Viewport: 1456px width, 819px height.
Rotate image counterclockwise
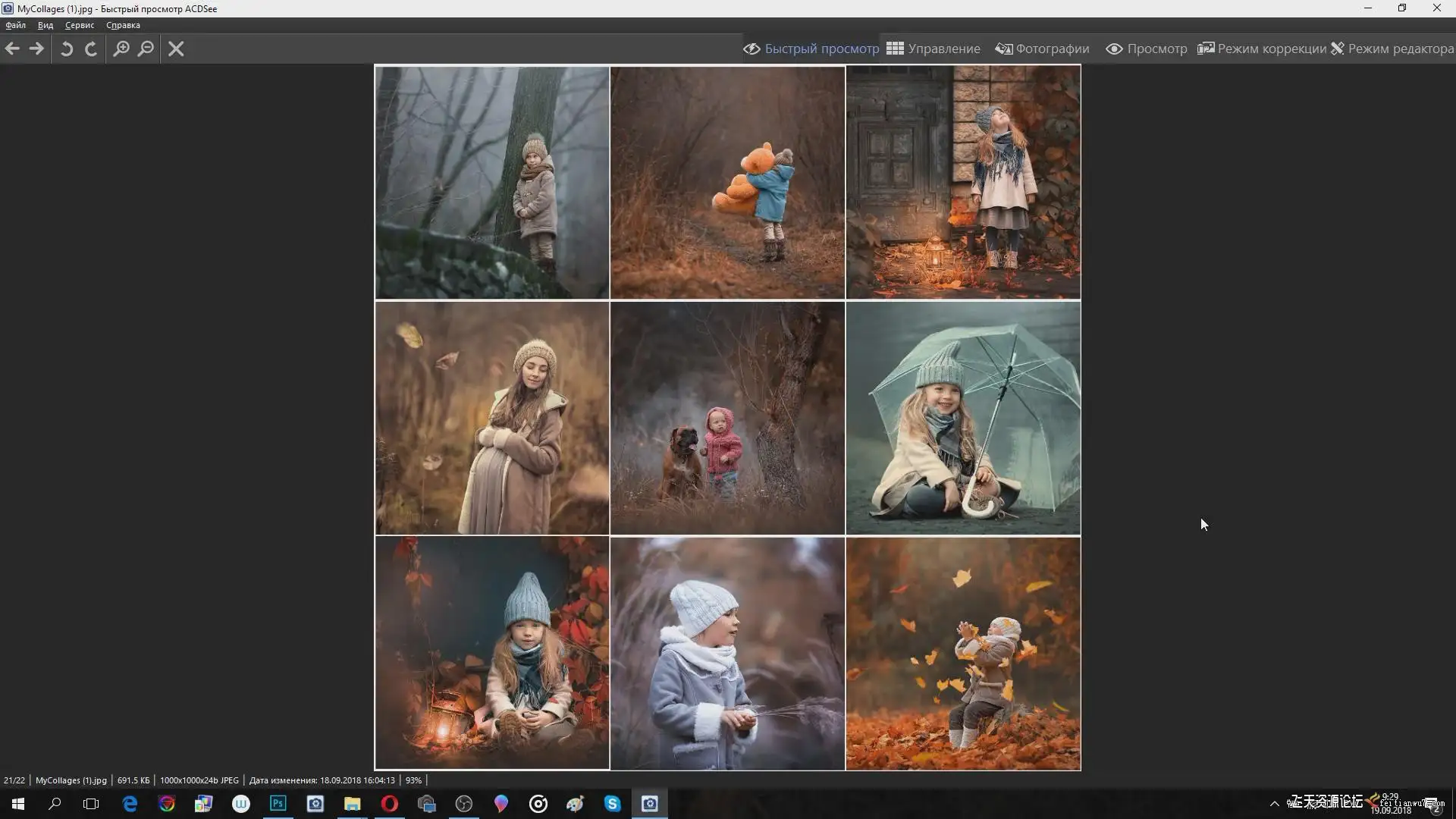67,49
